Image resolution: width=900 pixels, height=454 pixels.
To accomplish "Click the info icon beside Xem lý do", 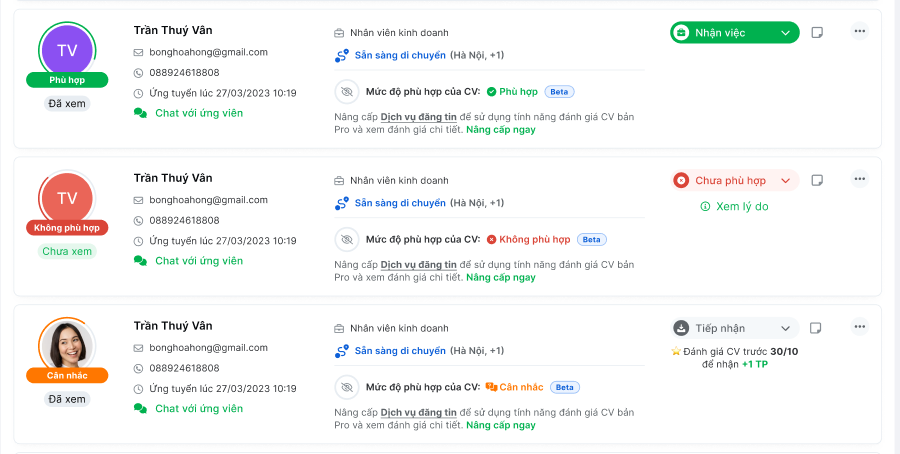I will point(705,207).
